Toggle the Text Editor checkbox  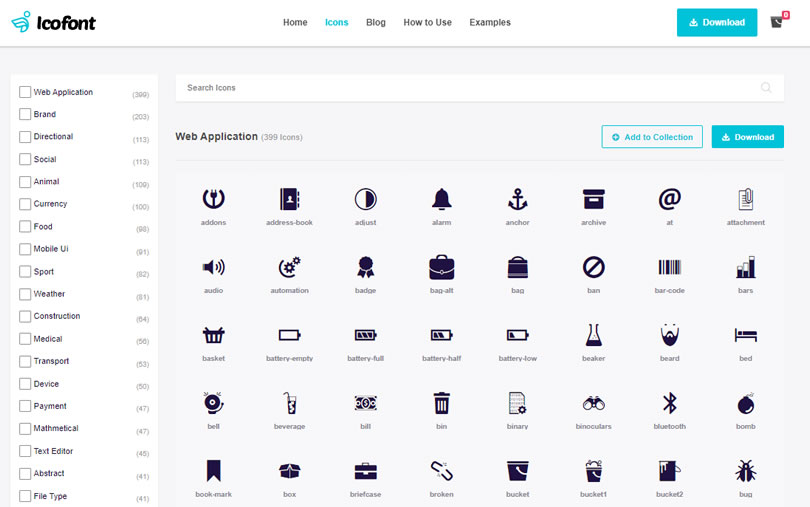pyautogui.click(x=25, y=451)
